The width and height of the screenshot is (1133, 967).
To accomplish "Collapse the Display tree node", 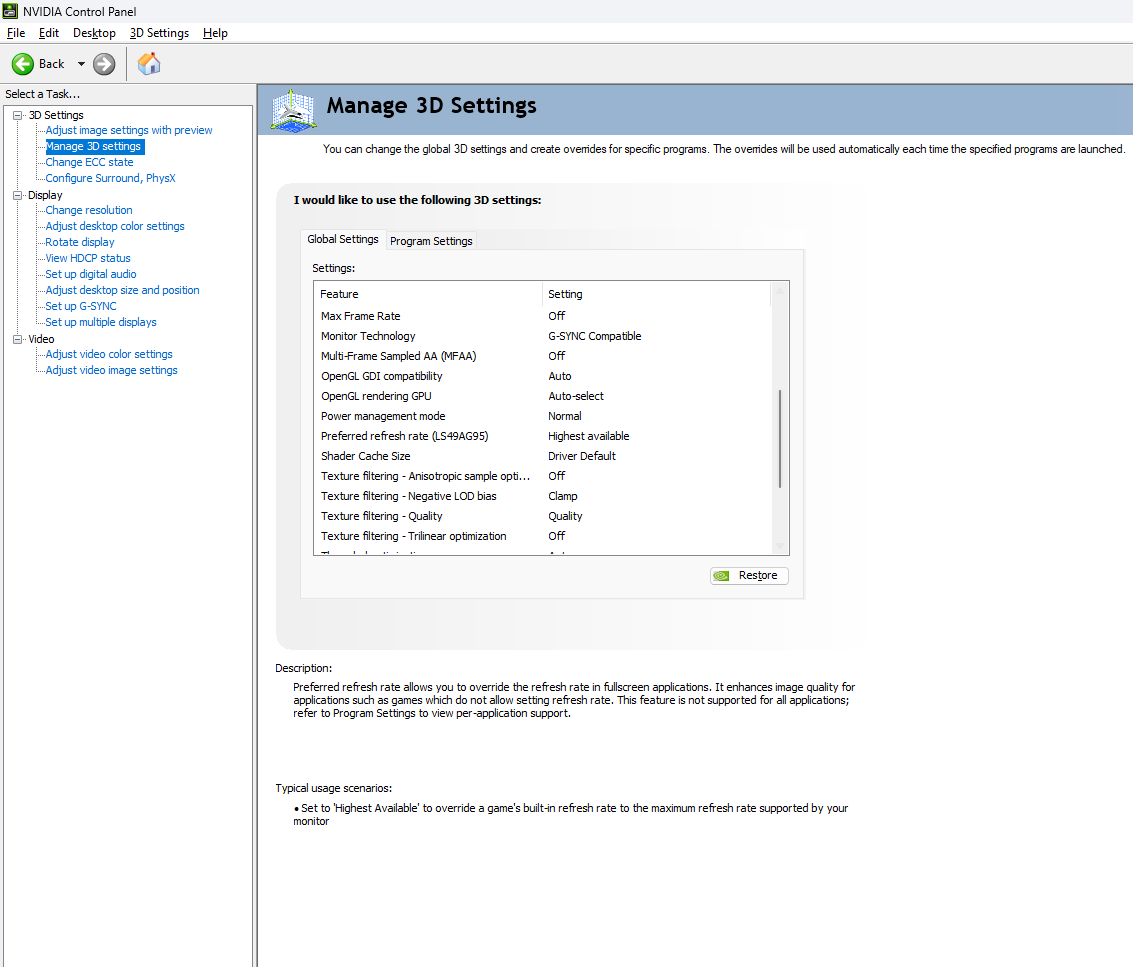I will pyautogui.click(x=17, y=195).
